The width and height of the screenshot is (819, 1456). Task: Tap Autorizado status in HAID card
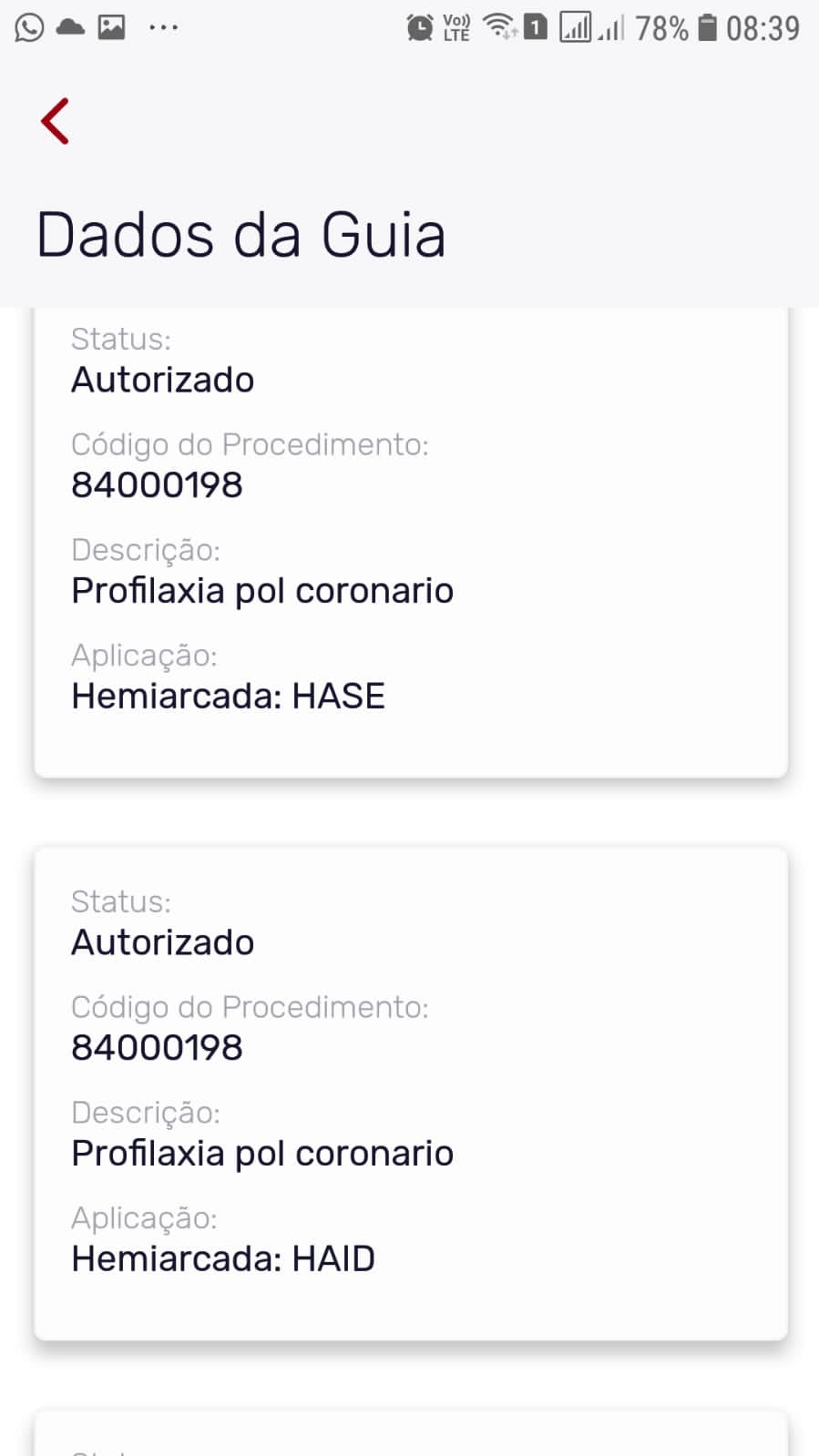162,942
